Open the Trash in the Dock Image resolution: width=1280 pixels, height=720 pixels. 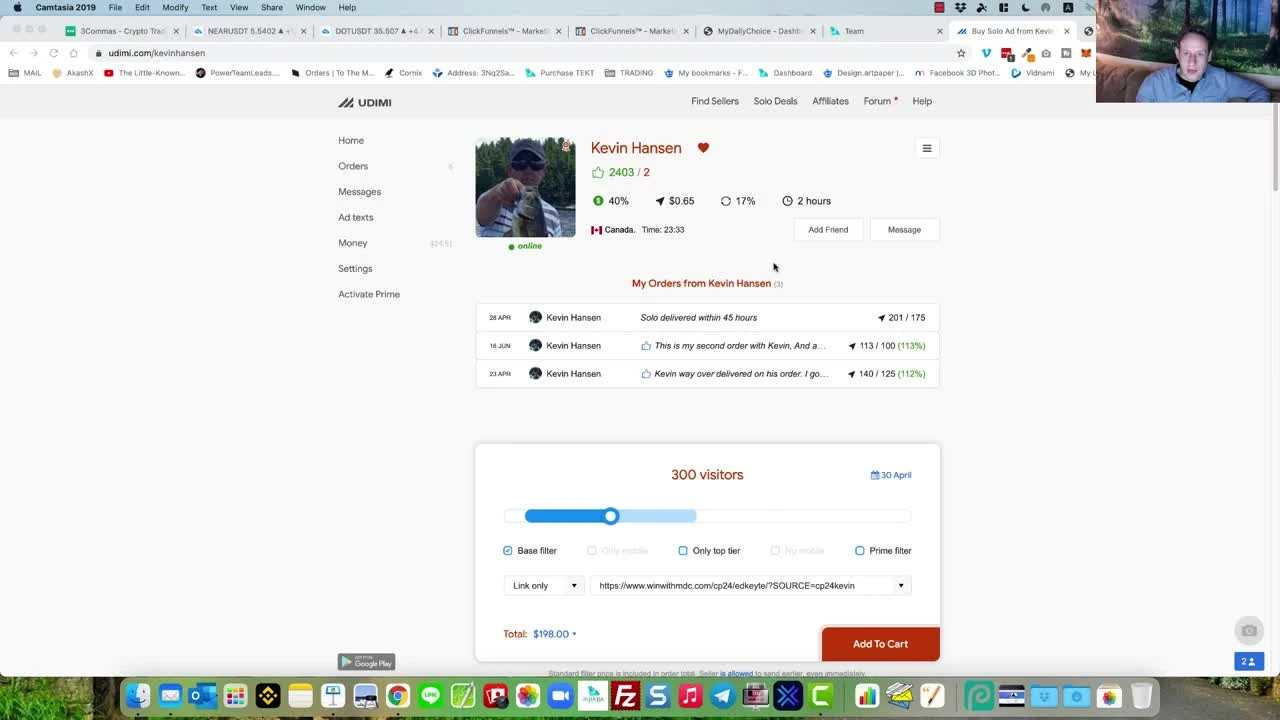pyautogui.click(x=1141, y=696)
